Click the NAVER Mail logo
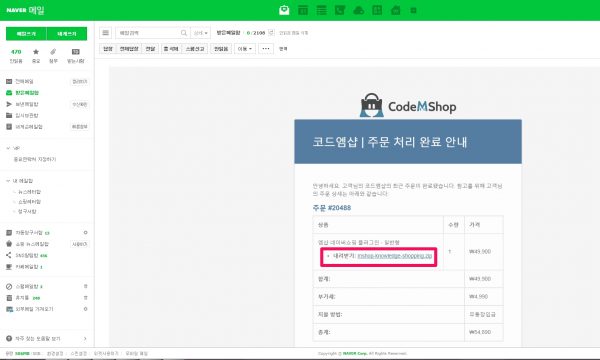This screenshot has width=600, height=360. (25, 10)
